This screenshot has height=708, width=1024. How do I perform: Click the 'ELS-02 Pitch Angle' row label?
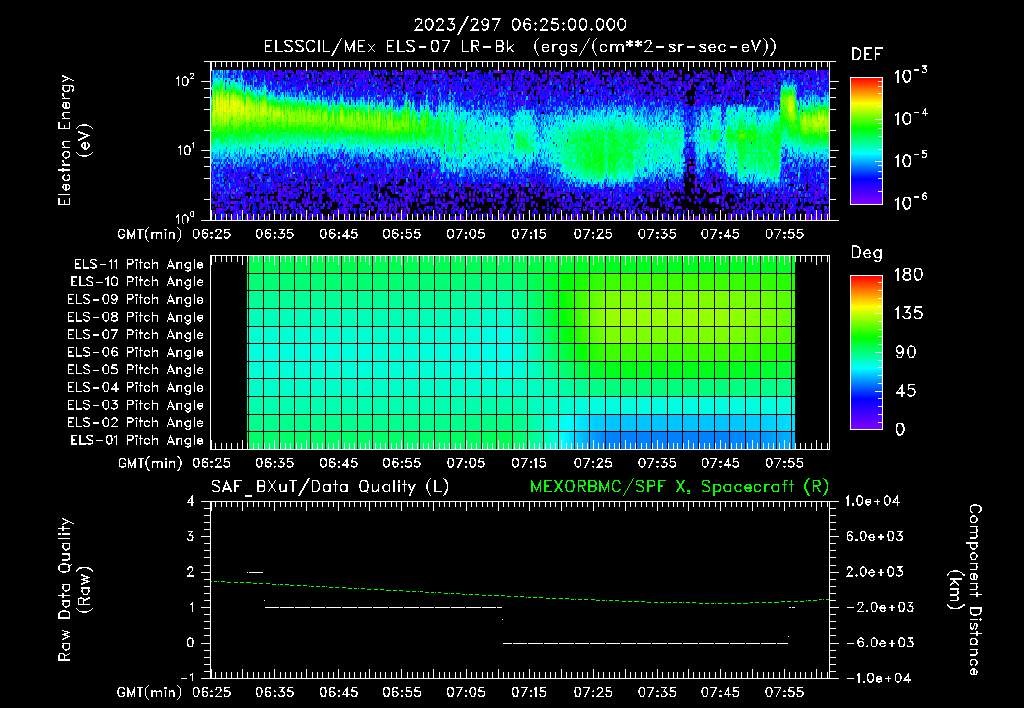point(135,423)
